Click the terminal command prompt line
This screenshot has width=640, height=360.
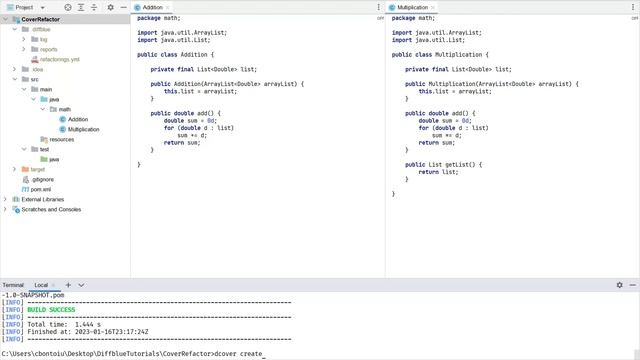click(133, 354)
